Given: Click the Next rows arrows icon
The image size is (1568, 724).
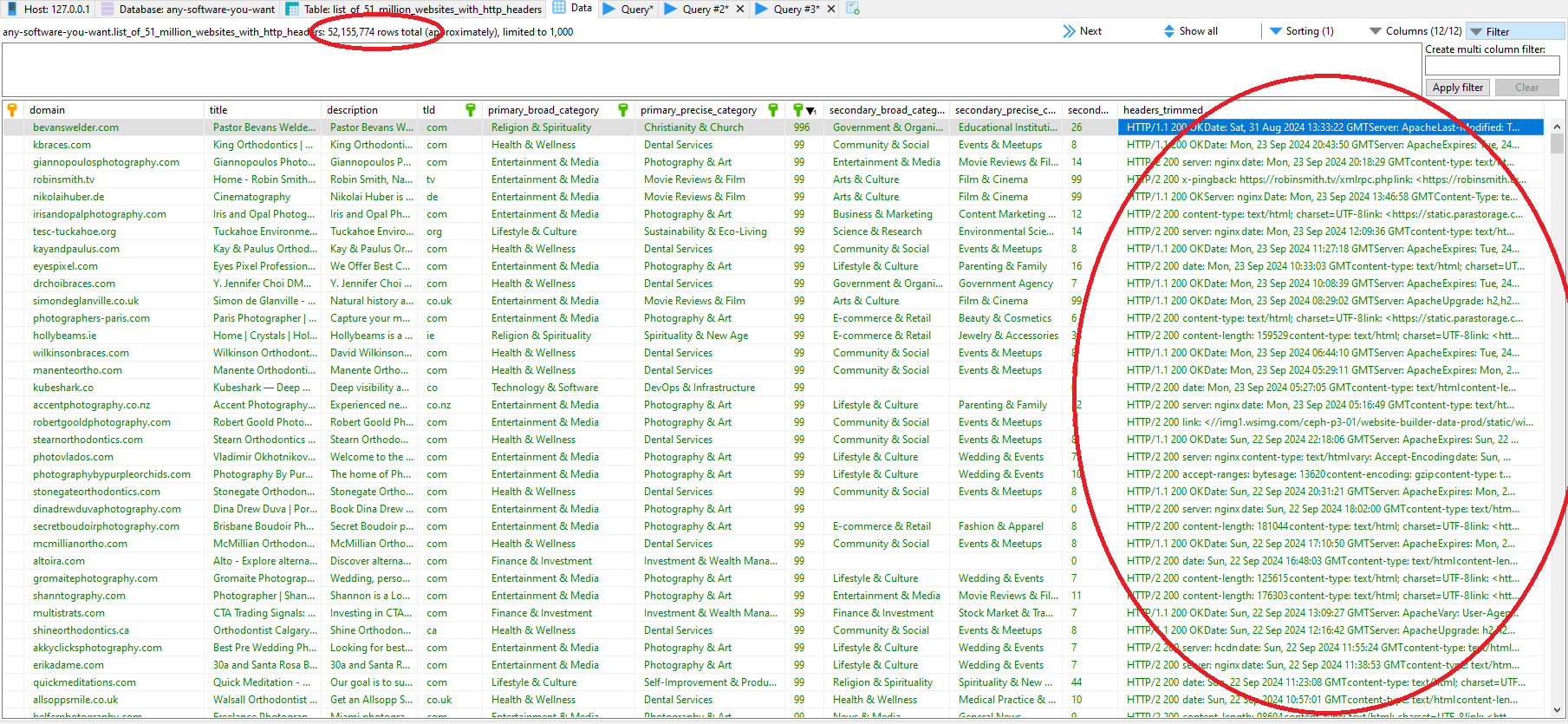Looking at the screenshot, I should pos(1069,31).
